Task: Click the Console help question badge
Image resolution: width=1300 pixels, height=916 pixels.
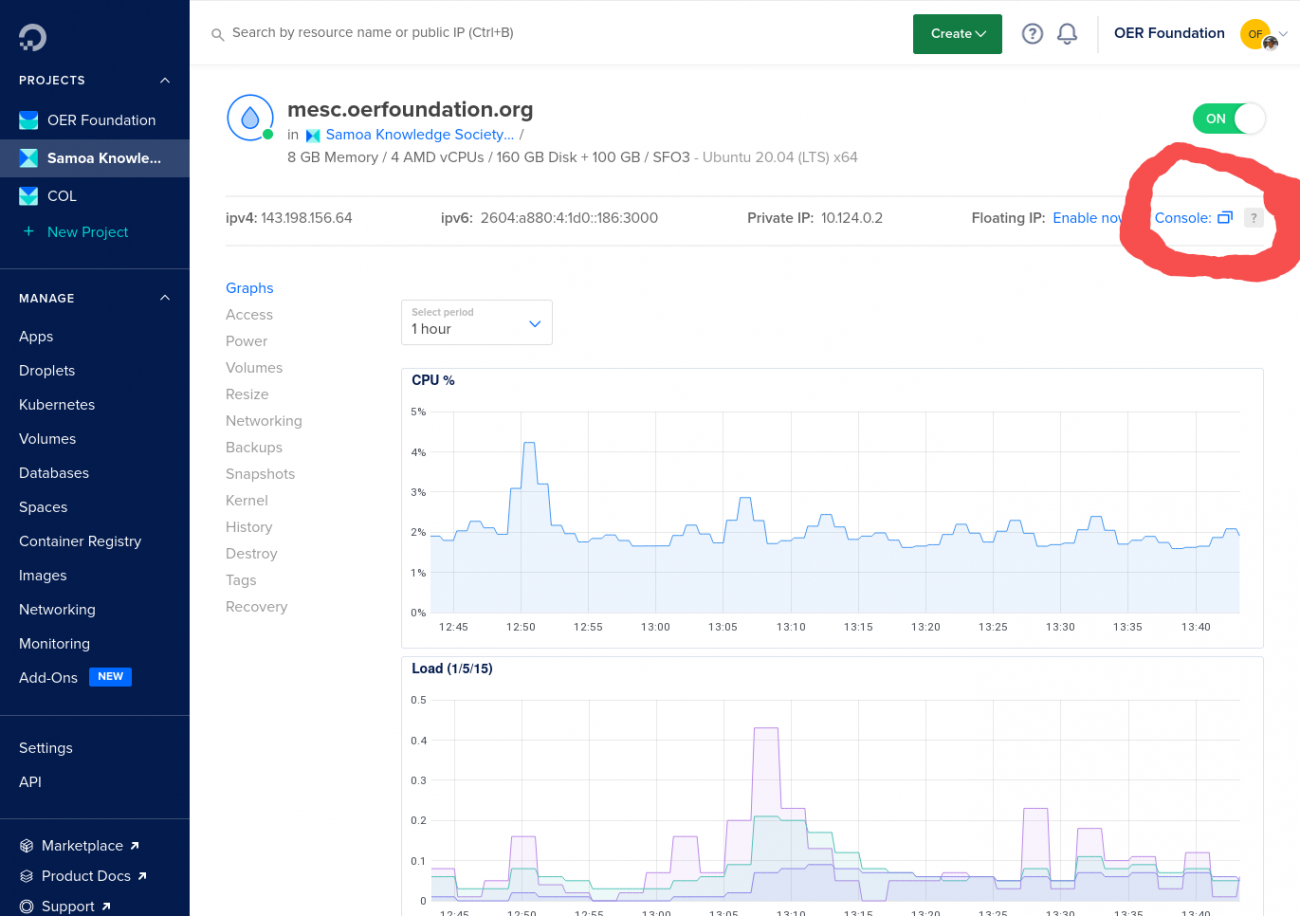Action: (1253, 218)
